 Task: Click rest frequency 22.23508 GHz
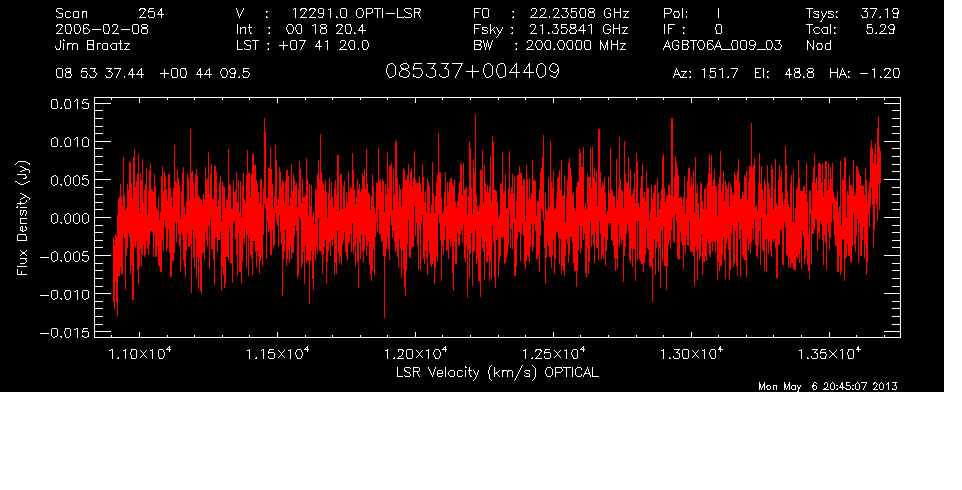[x=580, y=13]
